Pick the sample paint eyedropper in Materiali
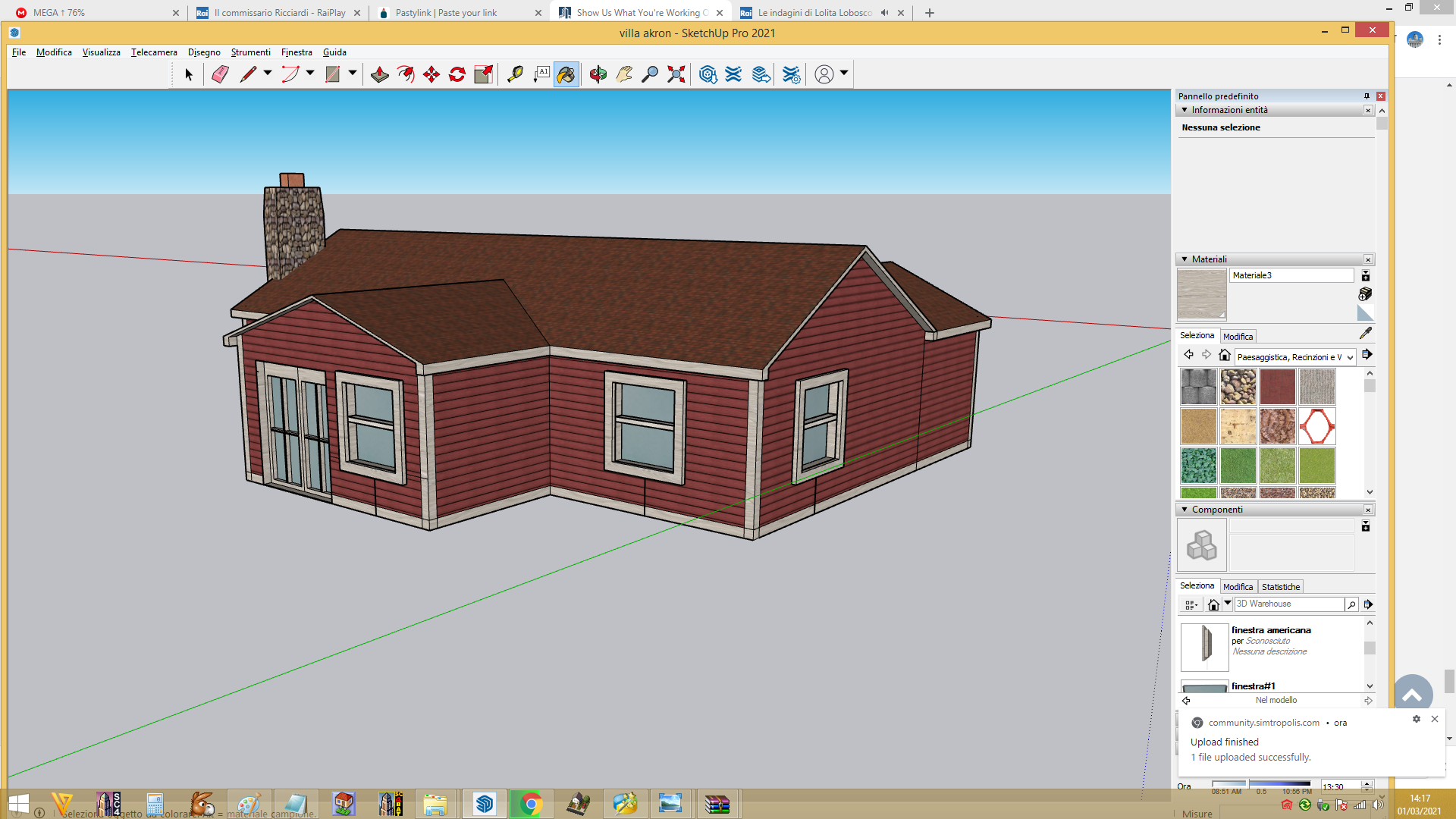 1366,333
